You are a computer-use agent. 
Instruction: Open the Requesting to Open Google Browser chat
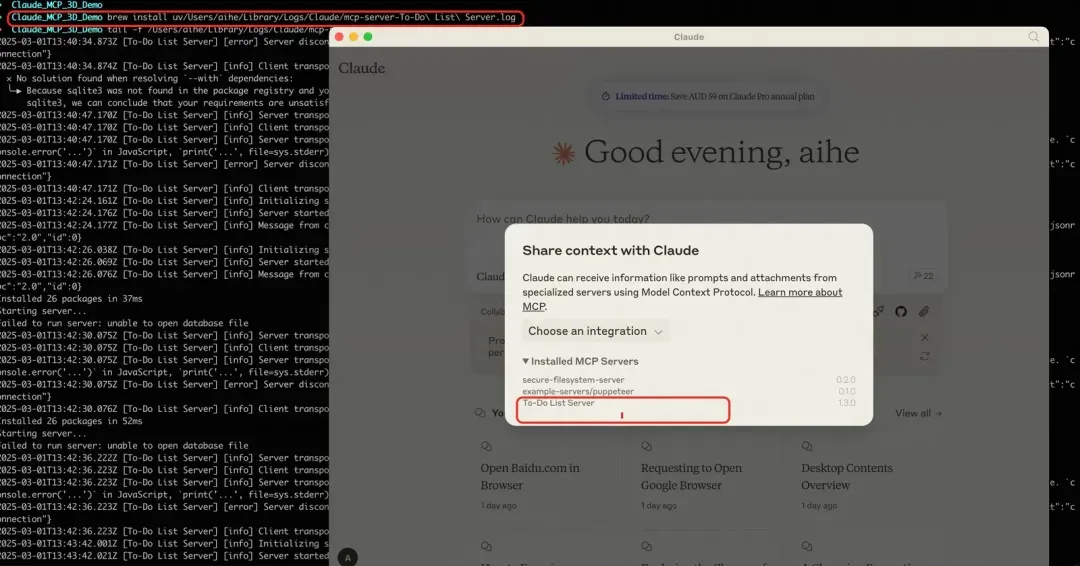pyautogui.click(x=691, y=476)
